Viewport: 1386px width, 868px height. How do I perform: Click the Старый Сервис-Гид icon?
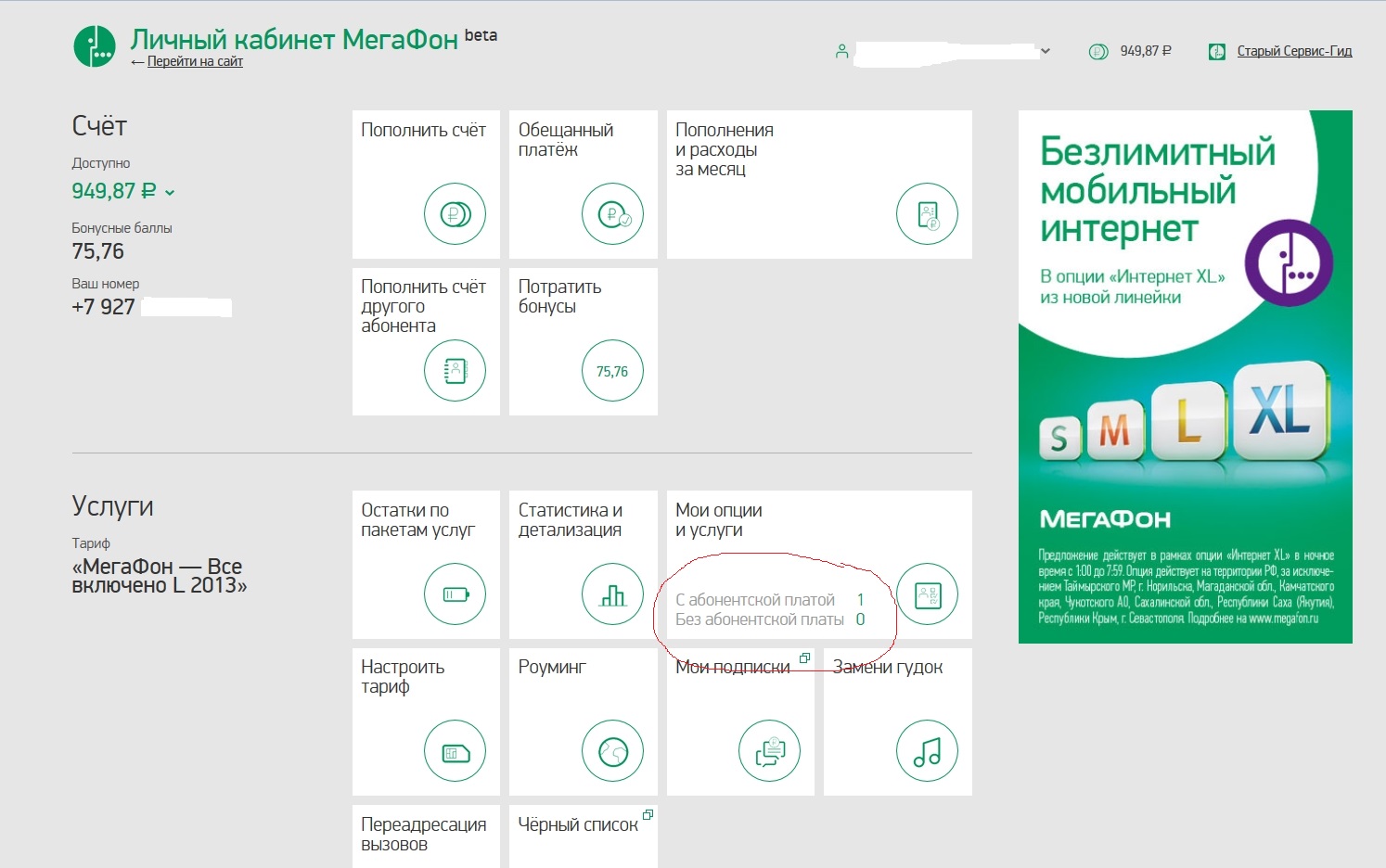tap(1217, 52)
